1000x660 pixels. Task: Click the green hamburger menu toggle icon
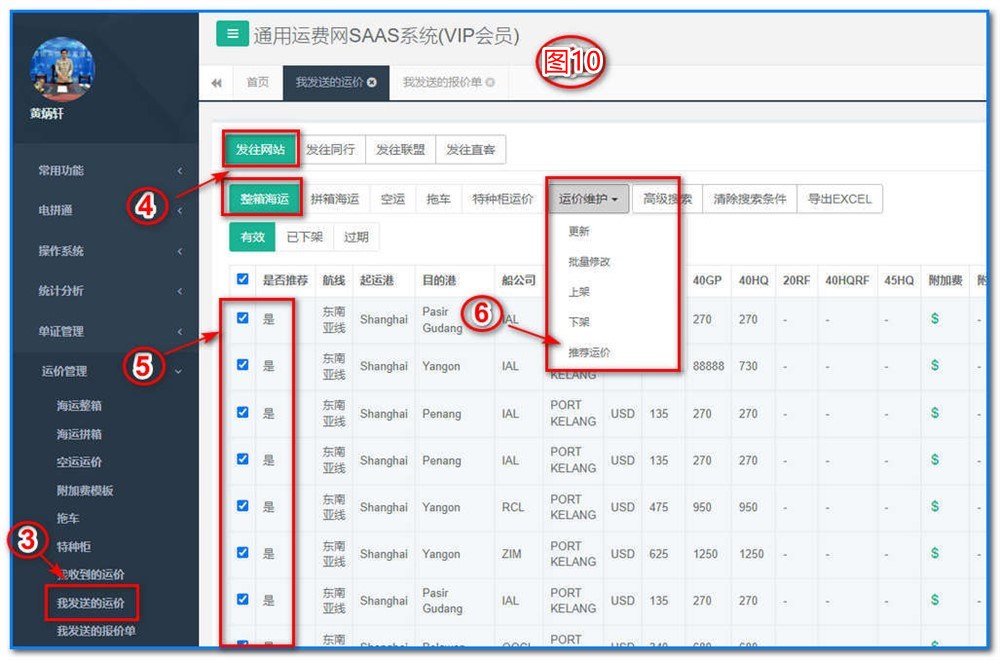(x=232, y=35)
